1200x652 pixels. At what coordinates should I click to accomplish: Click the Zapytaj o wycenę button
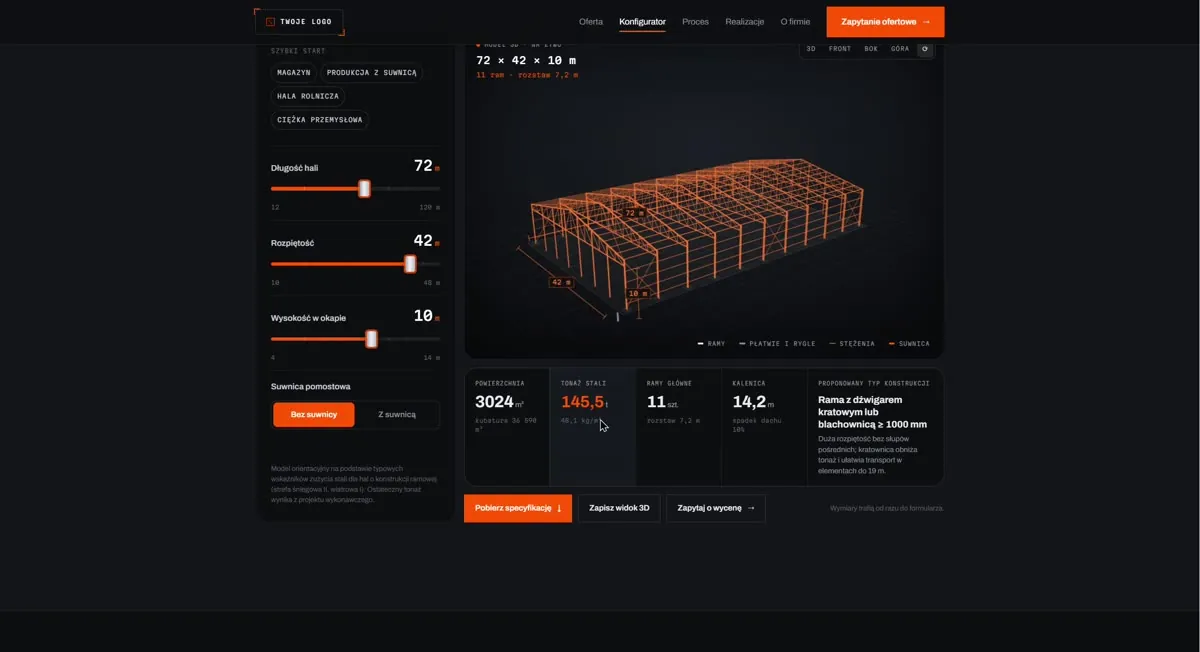point(716,508)
